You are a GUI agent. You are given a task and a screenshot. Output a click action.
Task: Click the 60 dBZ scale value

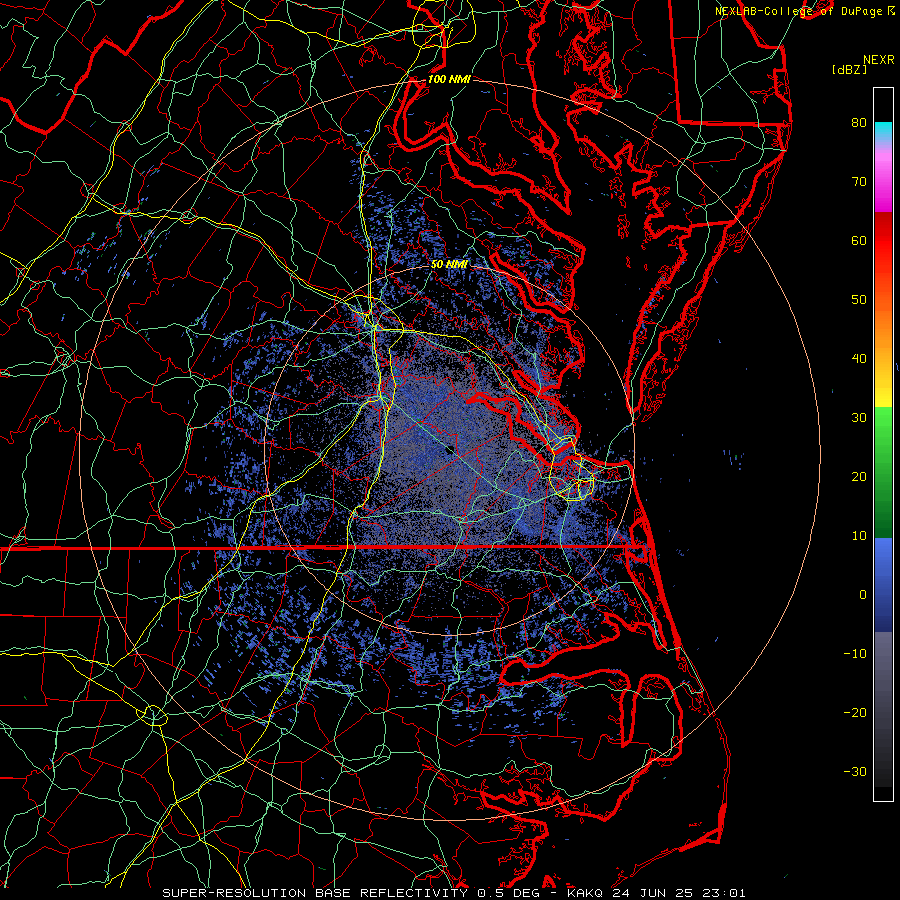(x=859, y=240)
